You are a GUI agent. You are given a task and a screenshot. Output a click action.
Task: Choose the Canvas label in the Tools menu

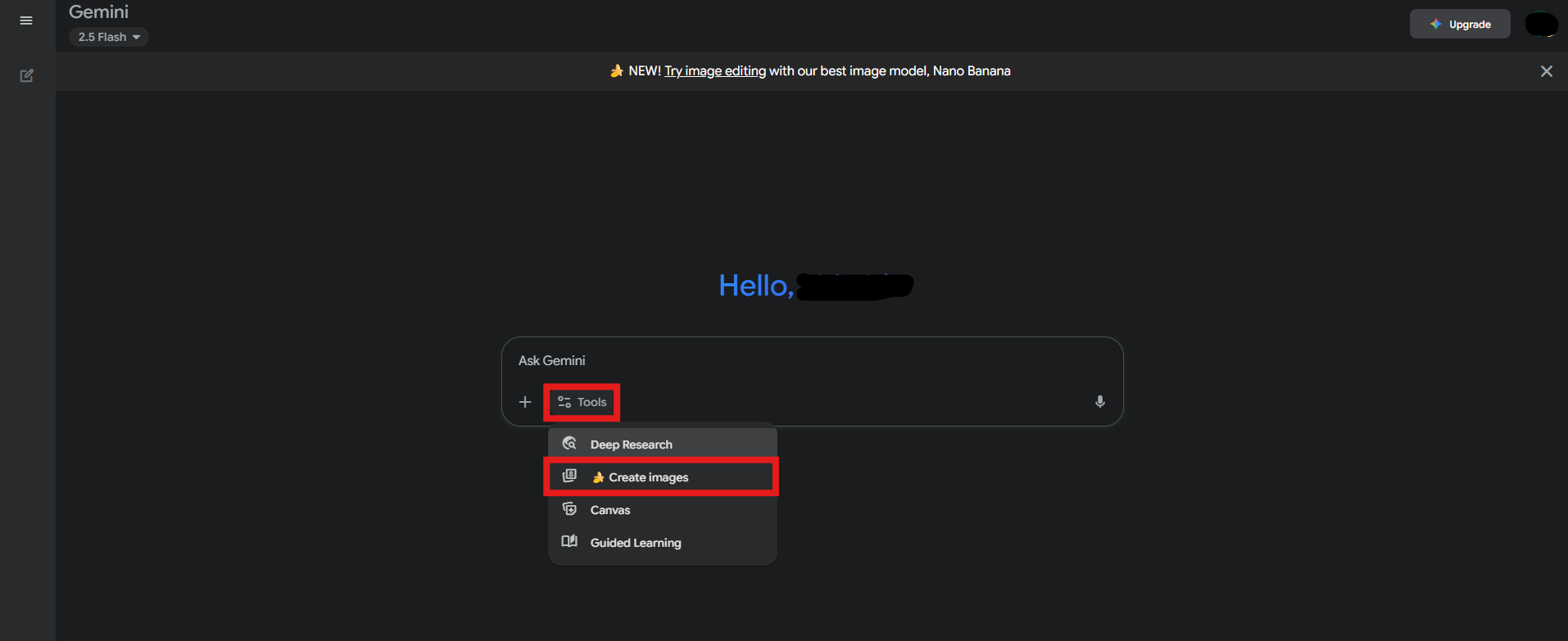pos(610,510)
